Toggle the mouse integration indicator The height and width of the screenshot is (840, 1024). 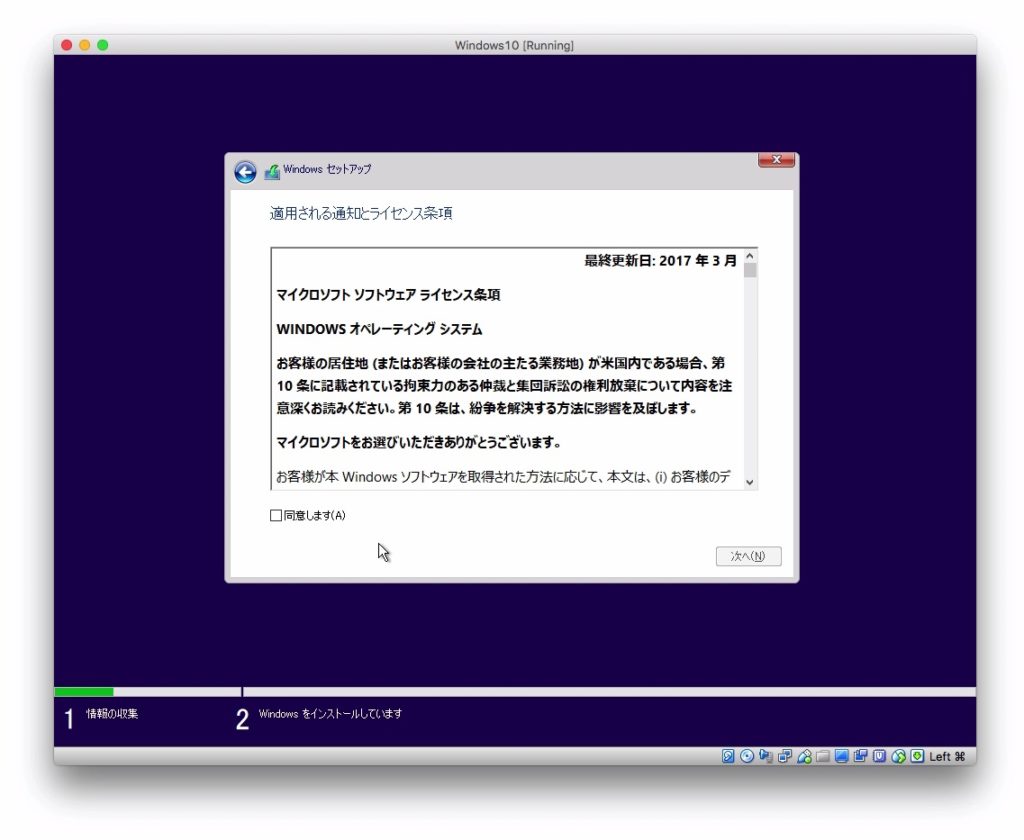[x=899, y=756]
